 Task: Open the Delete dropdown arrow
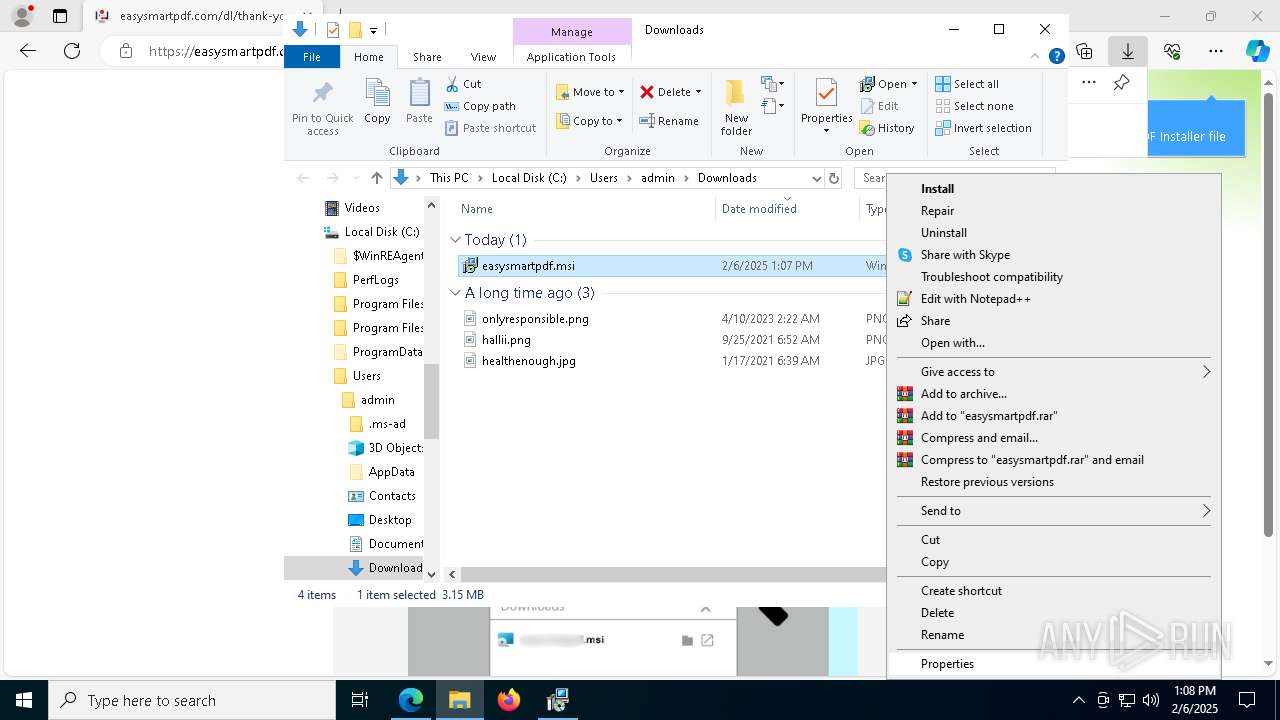pos(698,92)
